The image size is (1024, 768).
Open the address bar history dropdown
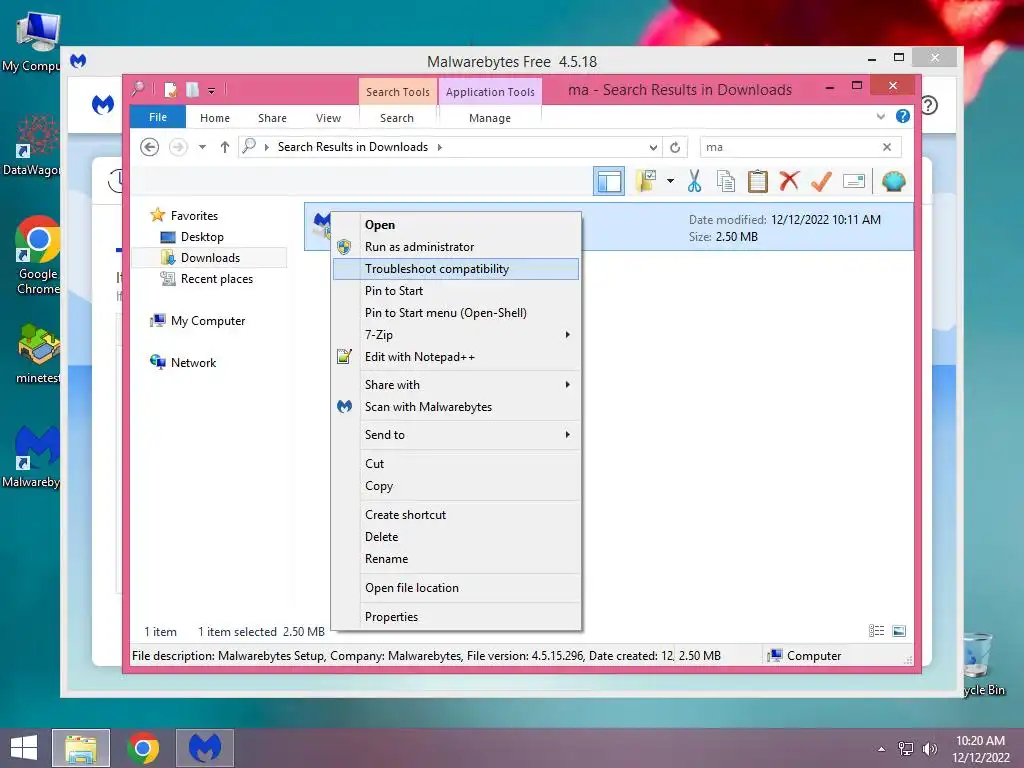tap(653, 147)
